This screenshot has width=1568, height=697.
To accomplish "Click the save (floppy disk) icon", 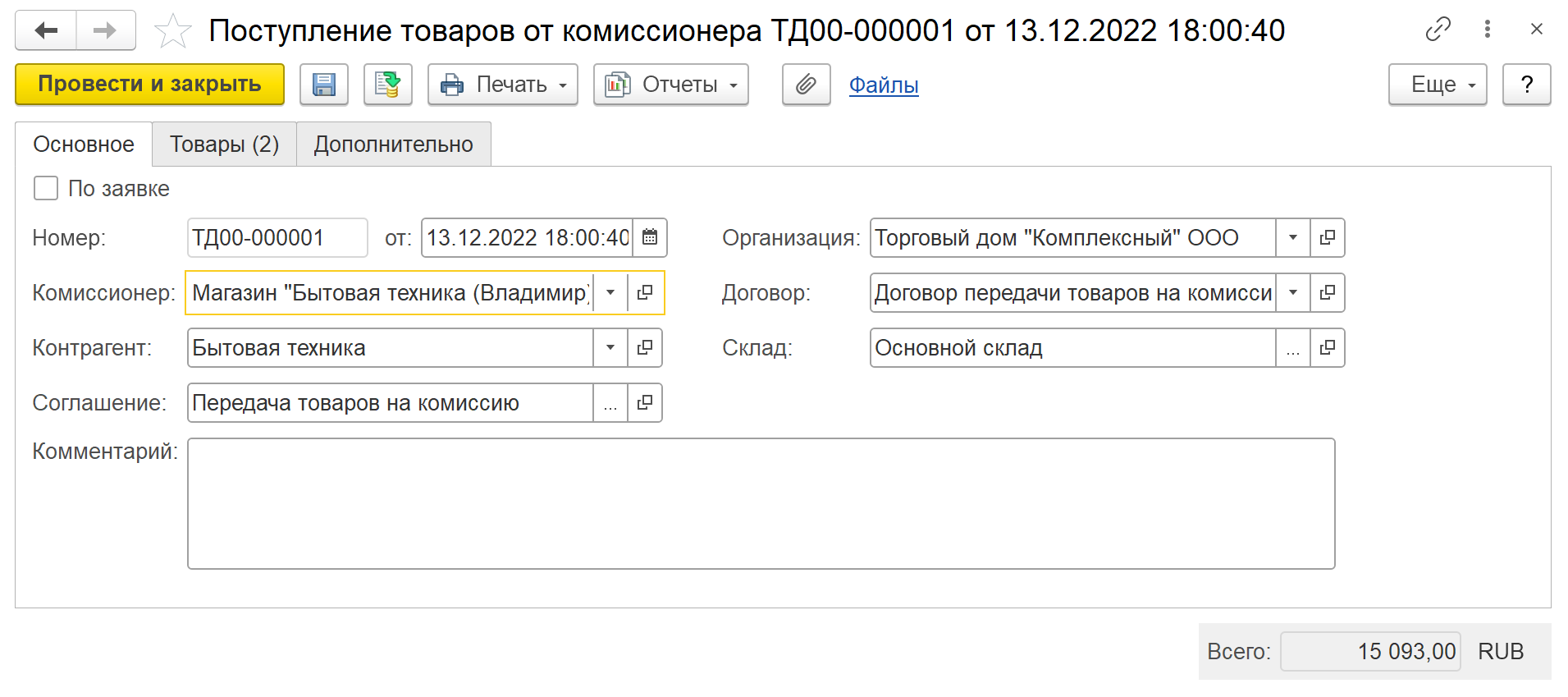I will click(x=324, y=85).
